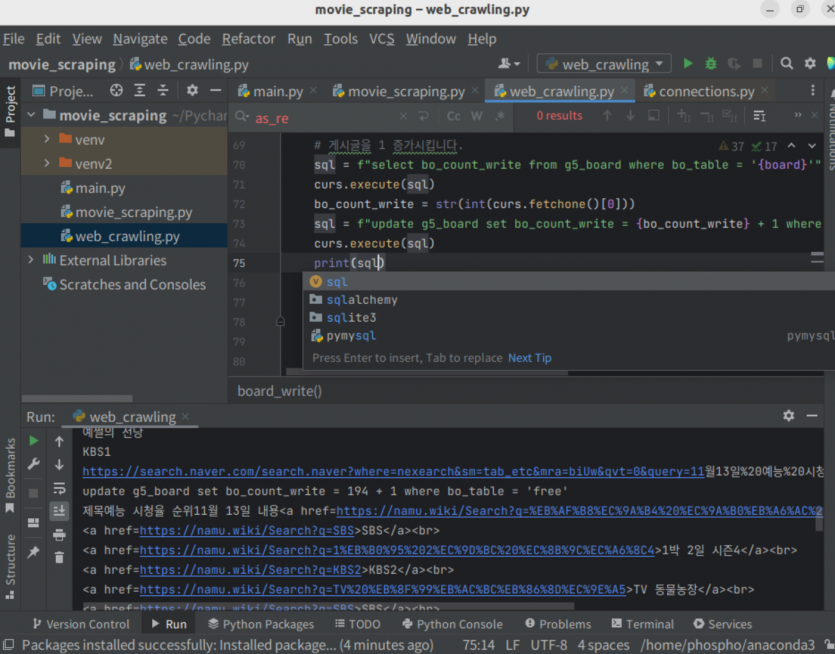
Task: Rerun web_crawling in Run panel
Action: (34, 441)
